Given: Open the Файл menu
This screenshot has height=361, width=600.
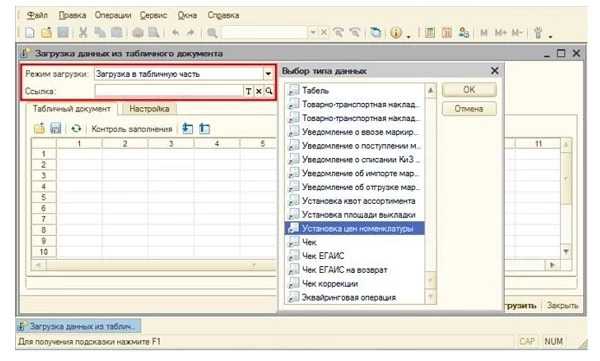Looking at the screenshot, I should [x=37, y=15].
